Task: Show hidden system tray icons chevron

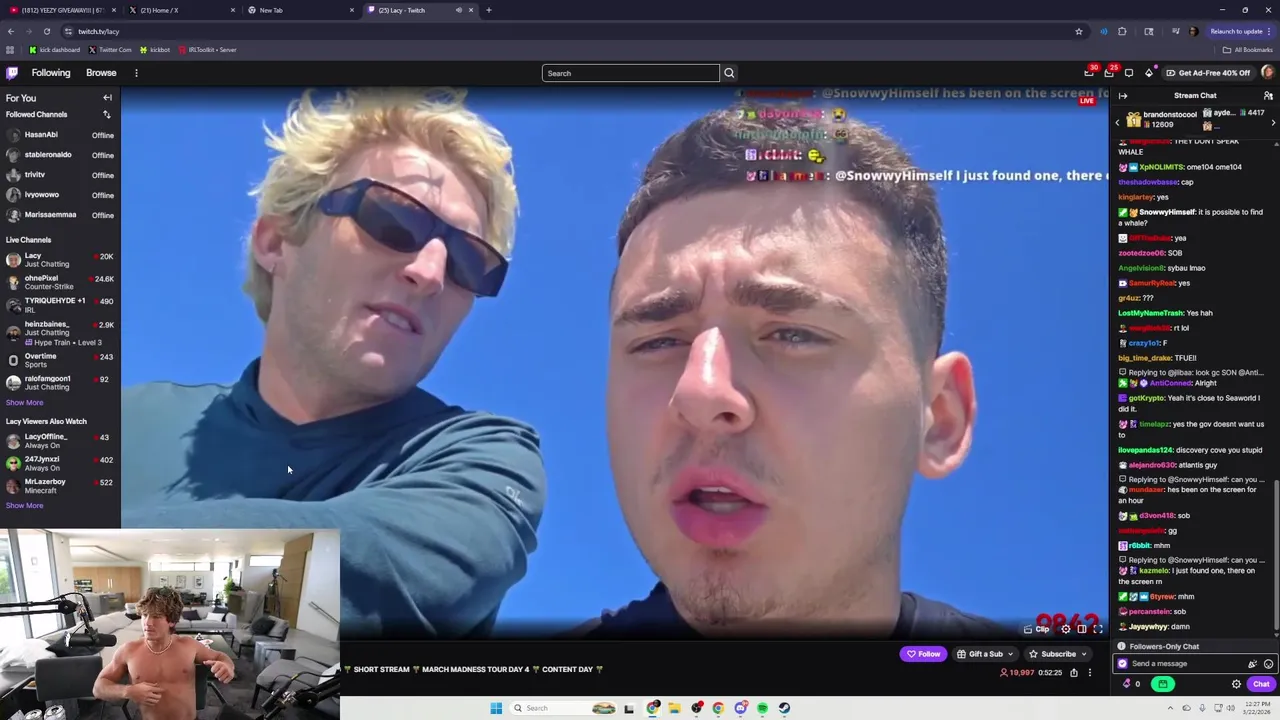Action: (x=1171, y=708)
